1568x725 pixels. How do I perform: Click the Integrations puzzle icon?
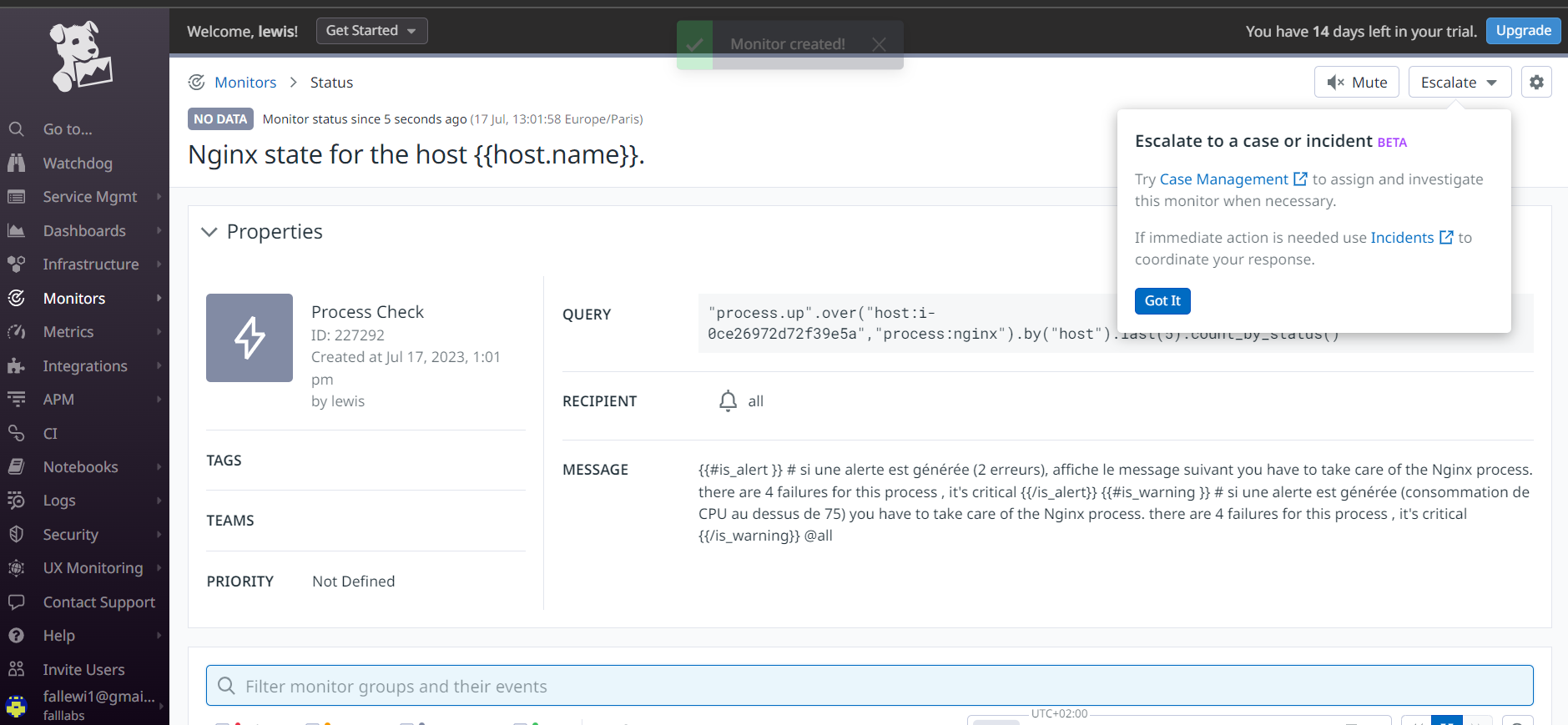(16, 365)
